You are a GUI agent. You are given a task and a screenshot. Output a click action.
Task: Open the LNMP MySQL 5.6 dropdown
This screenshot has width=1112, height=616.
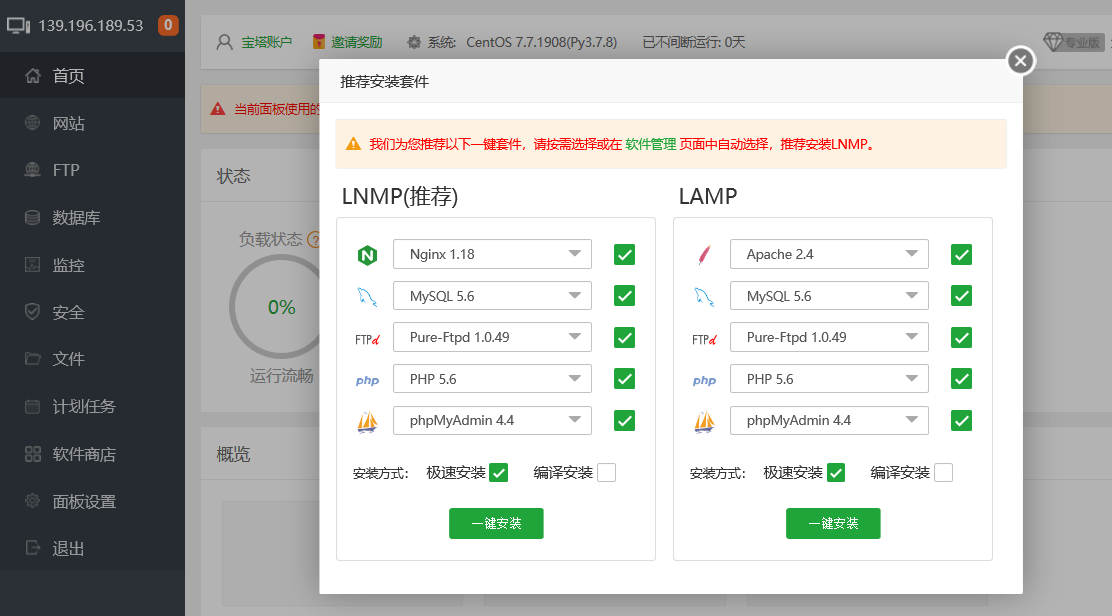(492, 296)
